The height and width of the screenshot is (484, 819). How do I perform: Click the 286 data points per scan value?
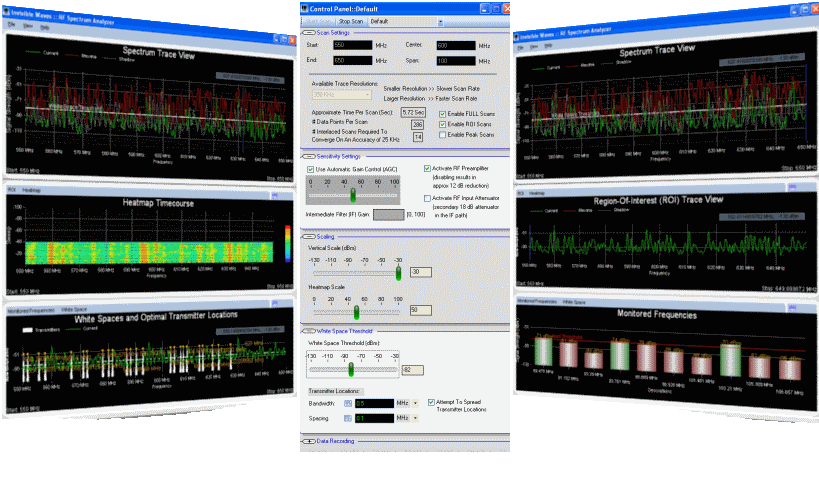[417, 124]
